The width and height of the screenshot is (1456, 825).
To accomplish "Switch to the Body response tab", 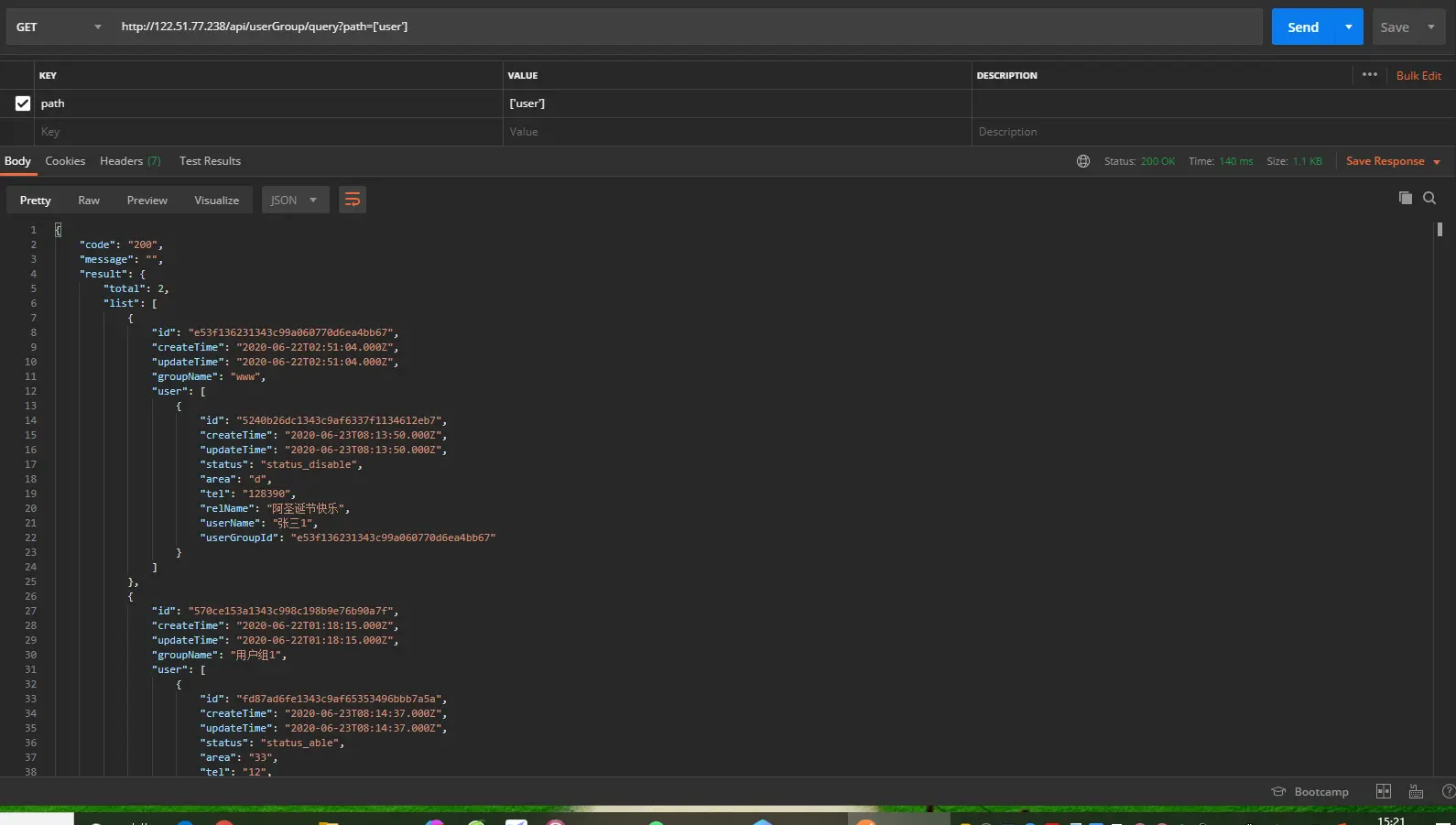I will (x=17, y=161).
